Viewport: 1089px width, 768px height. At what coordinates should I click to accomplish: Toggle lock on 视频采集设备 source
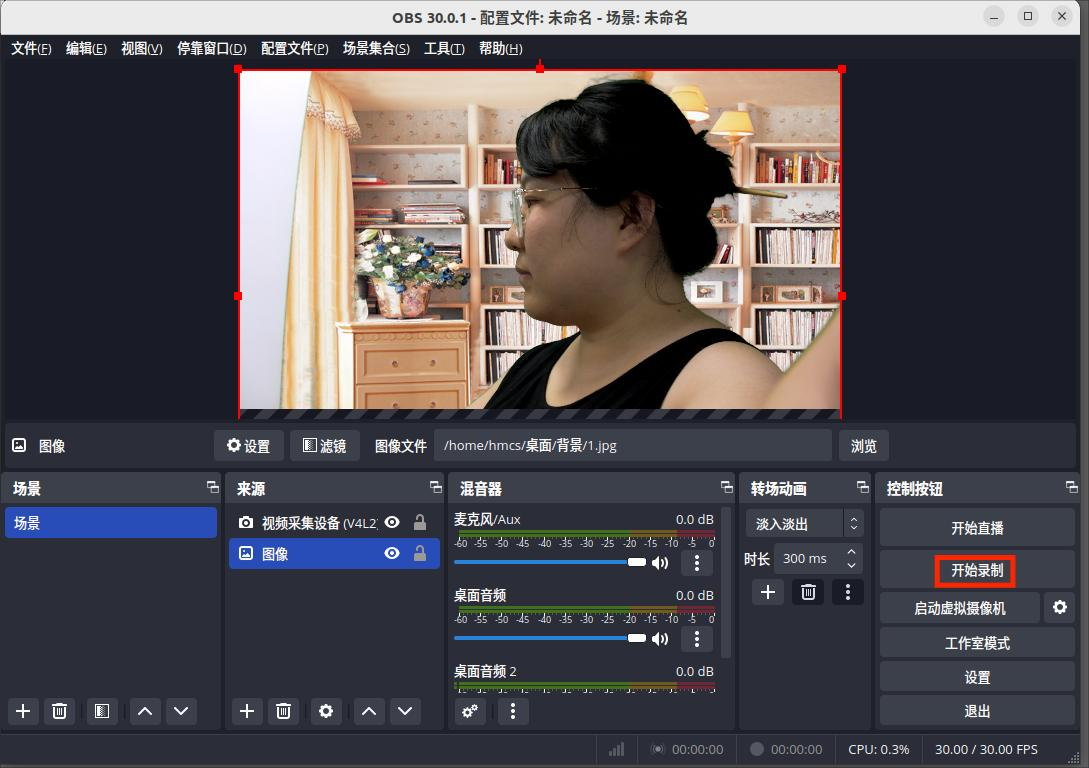coord(419,522)
